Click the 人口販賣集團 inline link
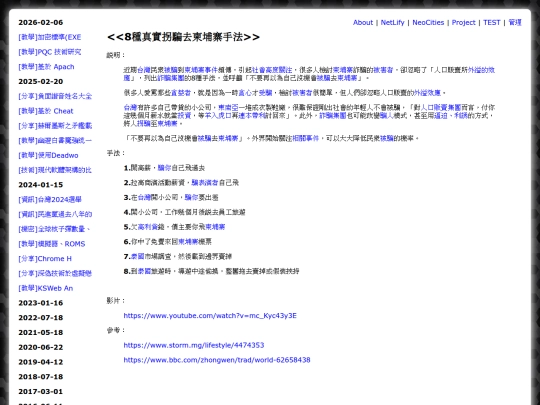Viewport: 540px width, 405px height. point(441,107)
